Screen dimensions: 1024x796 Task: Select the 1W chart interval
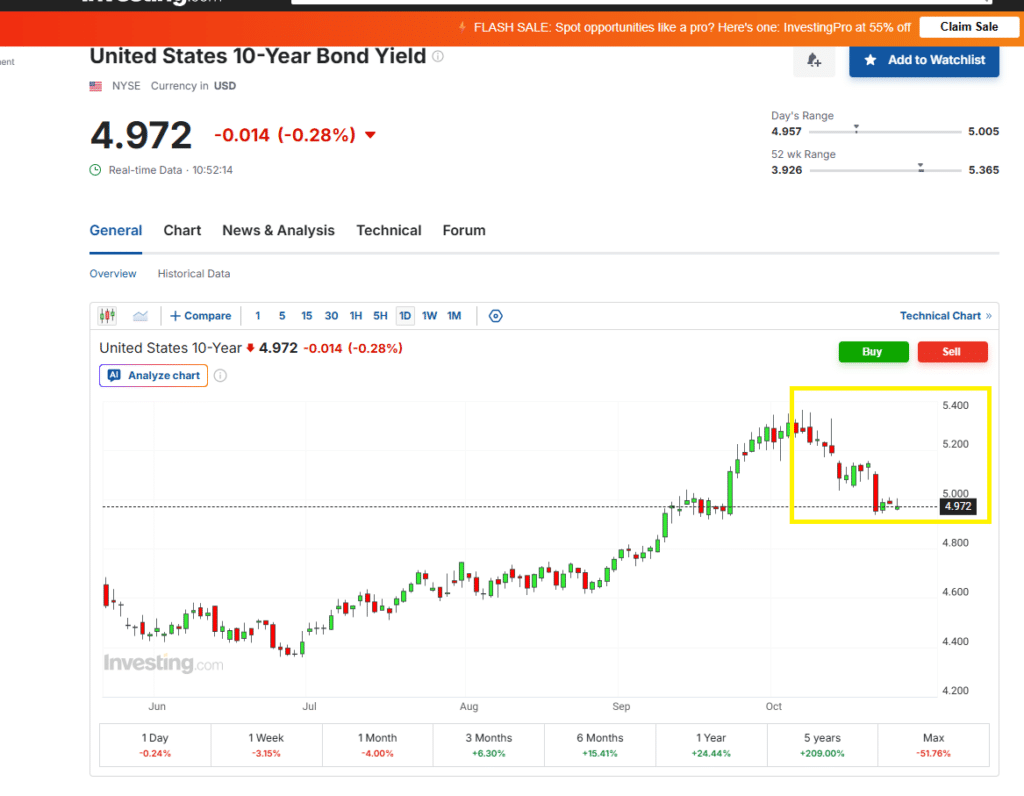point(429,316)
